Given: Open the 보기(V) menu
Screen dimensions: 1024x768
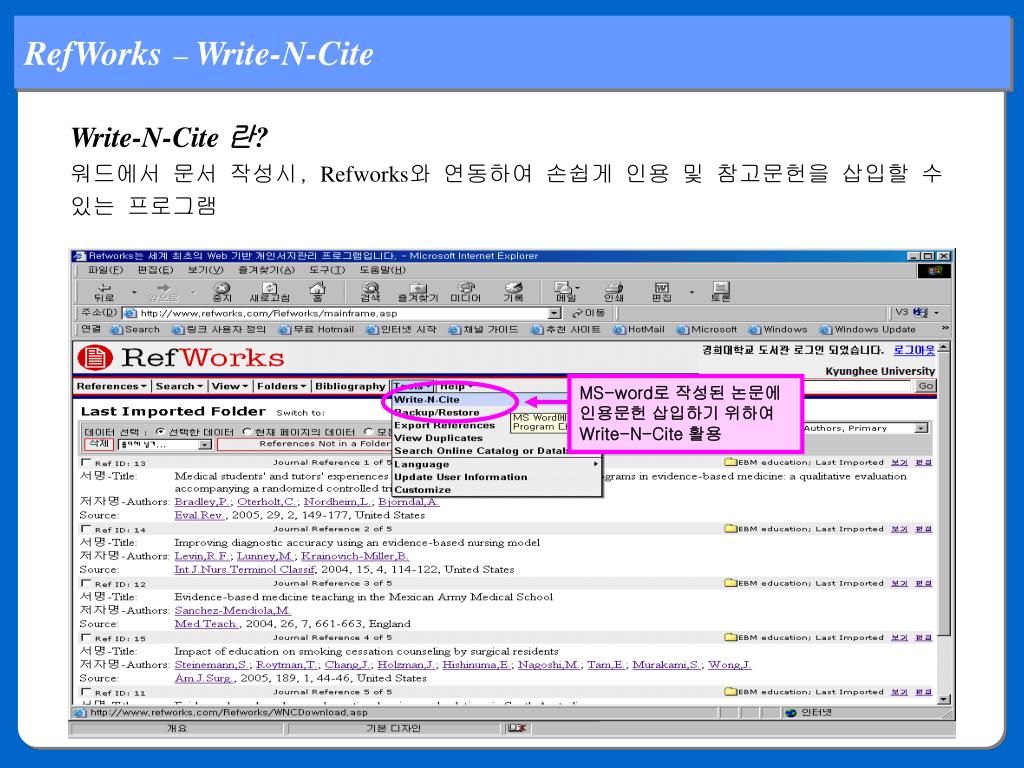Looking at the screenshot, I should tap(205, 270).
